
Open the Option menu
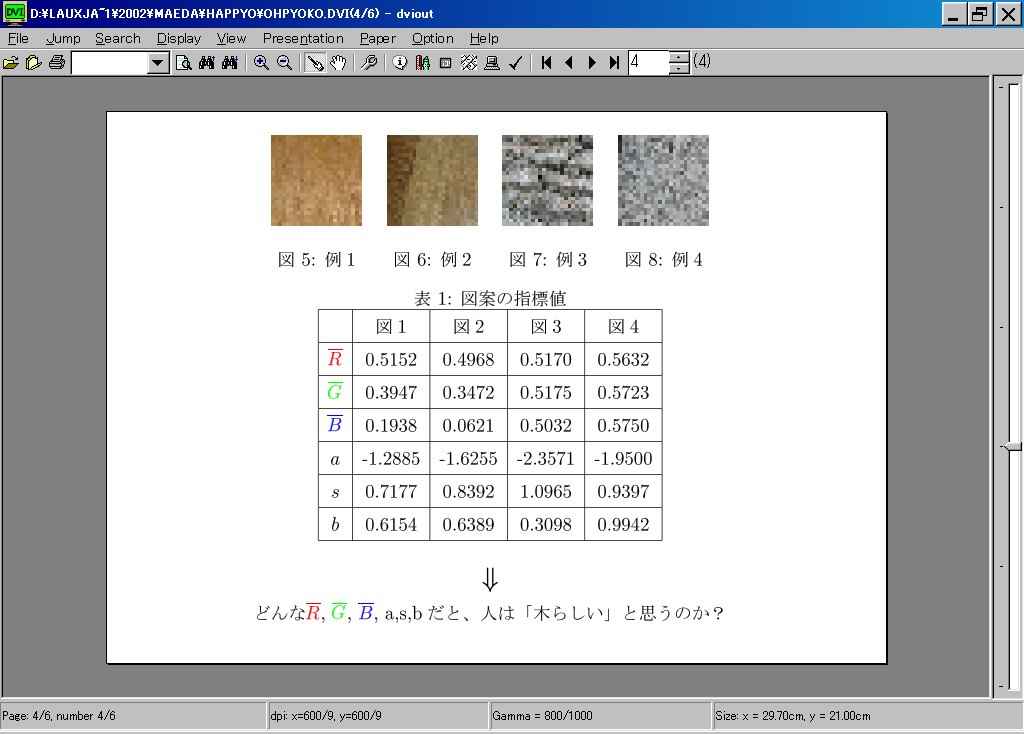[432, 39]
